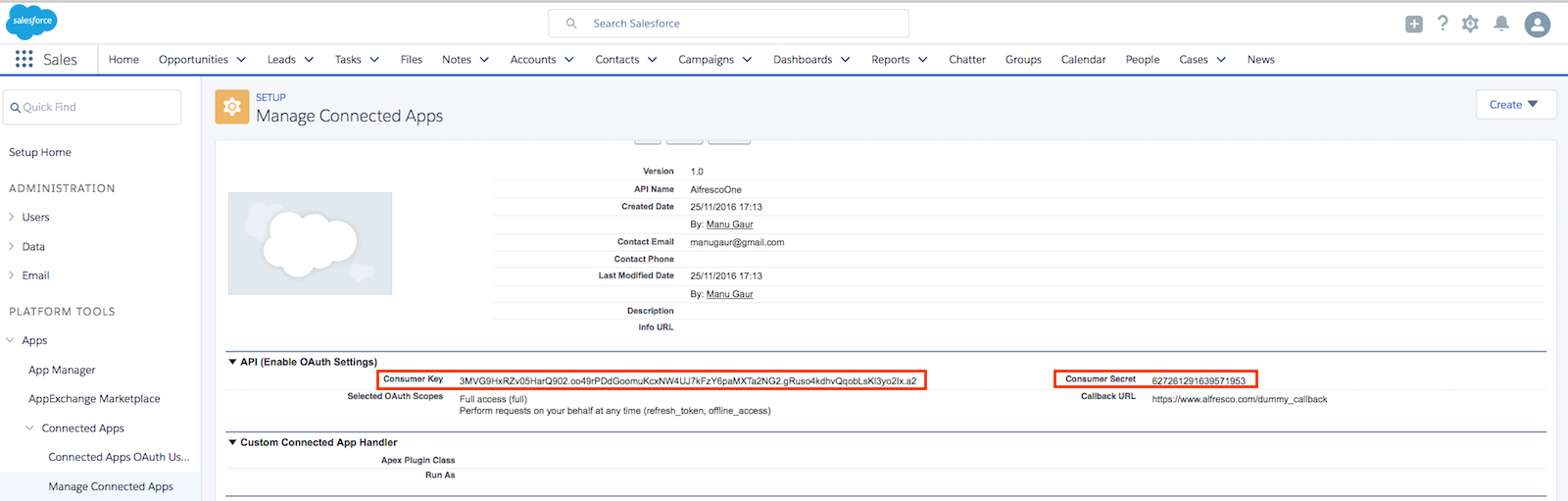
Task: Click the Manage Connected Apps setup icon
Action: tap(232, 107)
